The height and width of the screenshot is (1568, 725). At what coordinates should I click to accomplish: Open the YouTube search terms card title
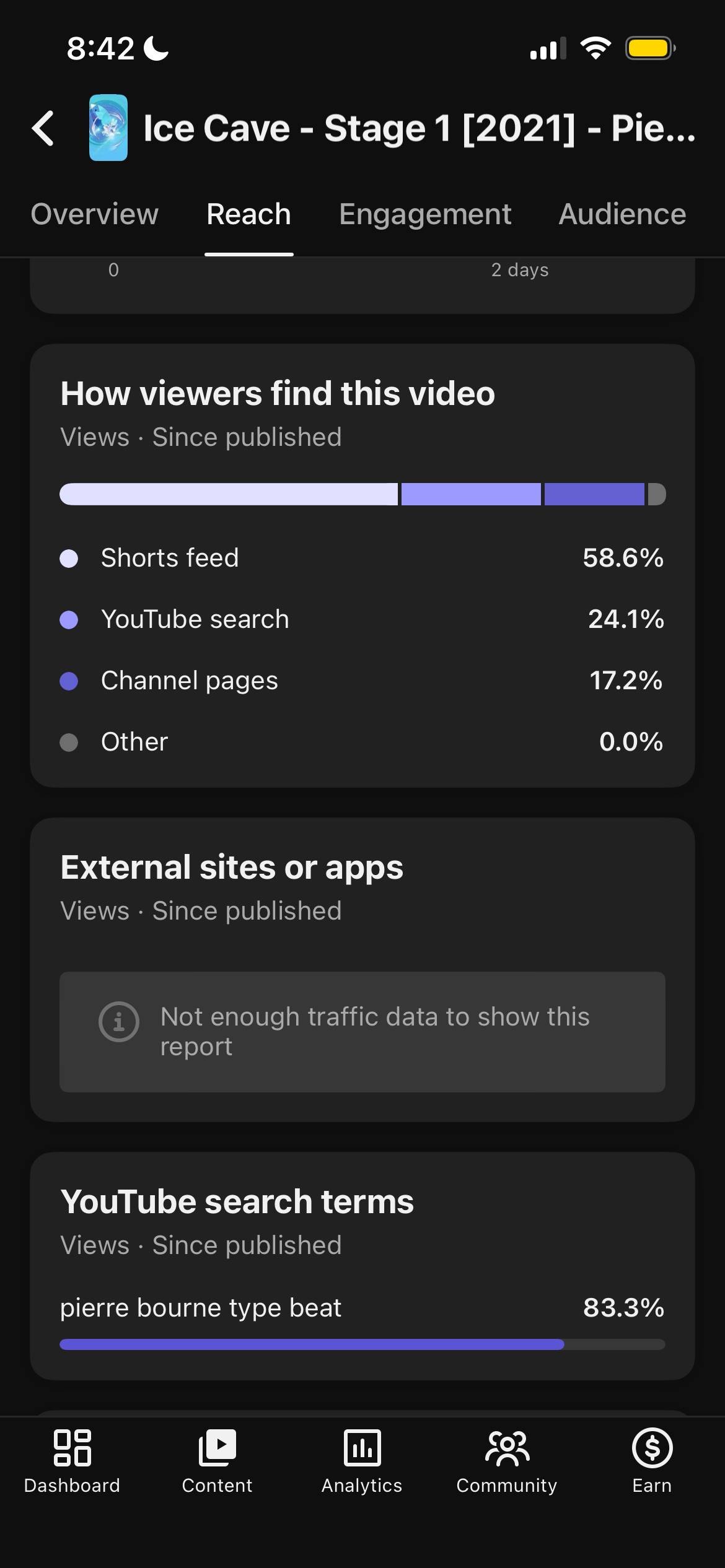click(x=237, y=1202)
